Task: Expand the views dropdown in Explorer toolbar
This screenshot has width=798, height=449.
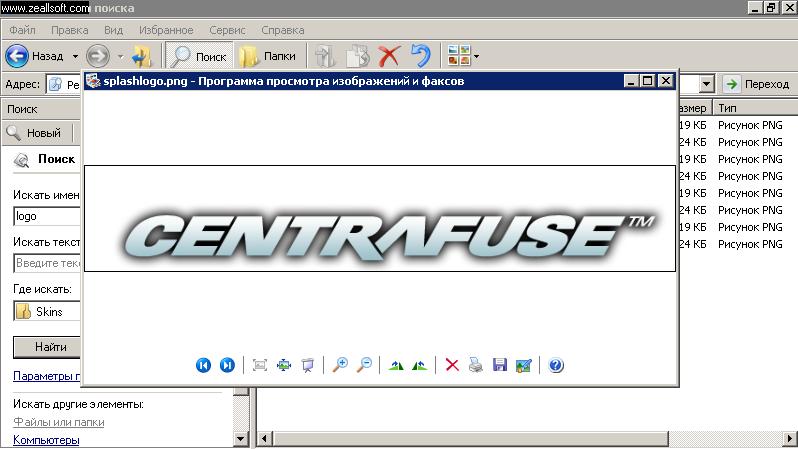Action: (476, 57)
